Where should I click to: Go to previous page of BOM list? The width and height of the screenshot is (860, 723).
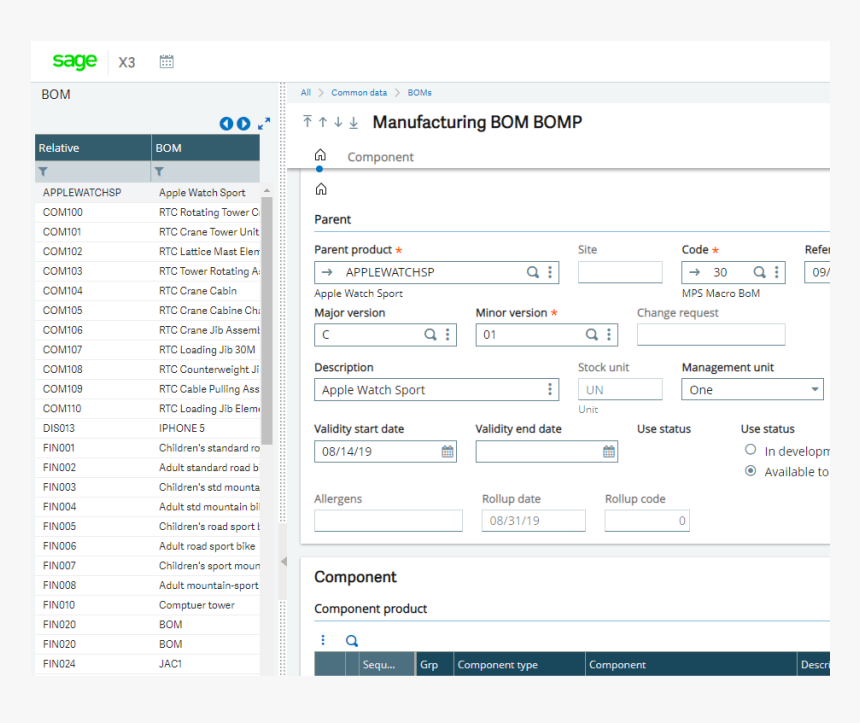tap(226, 123)
